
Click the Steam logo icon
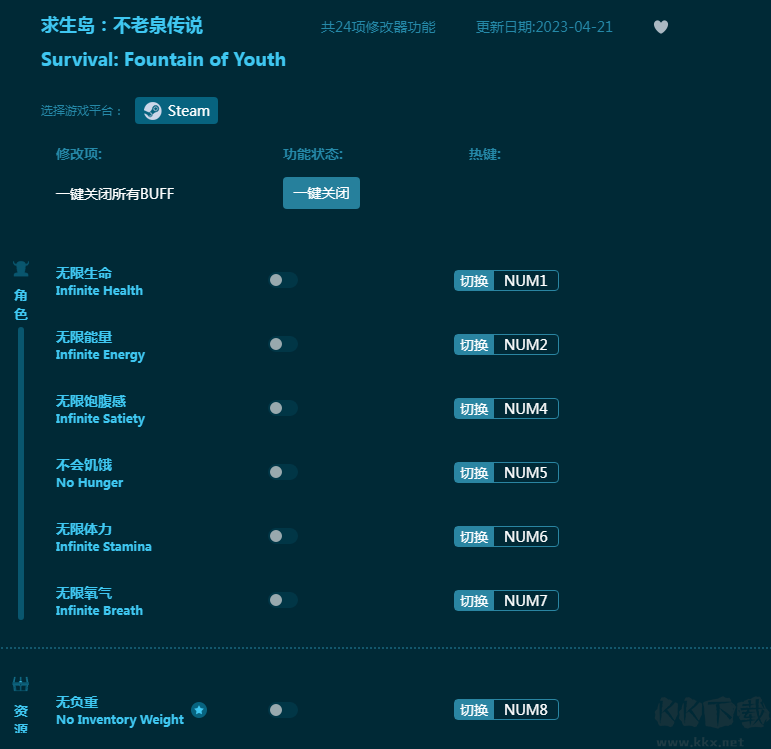[x=152, y=111]
